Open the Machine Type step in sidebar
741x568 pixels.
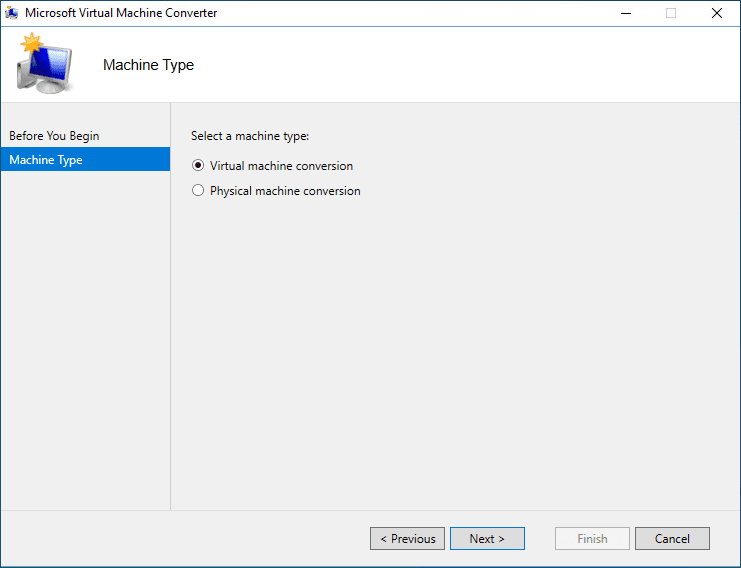pos(86,159)
